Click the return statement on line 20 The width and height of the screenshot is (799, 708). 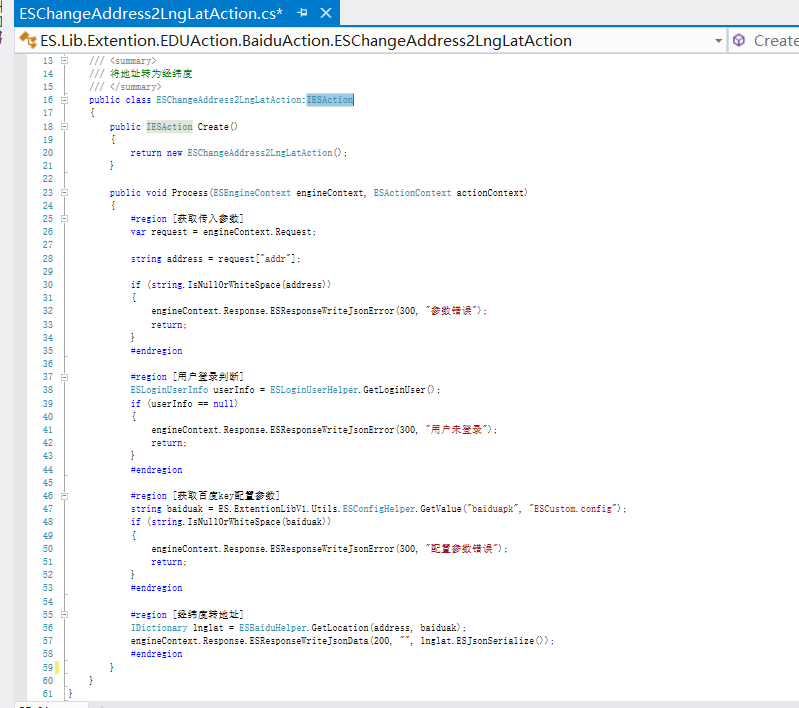[238, 153]
